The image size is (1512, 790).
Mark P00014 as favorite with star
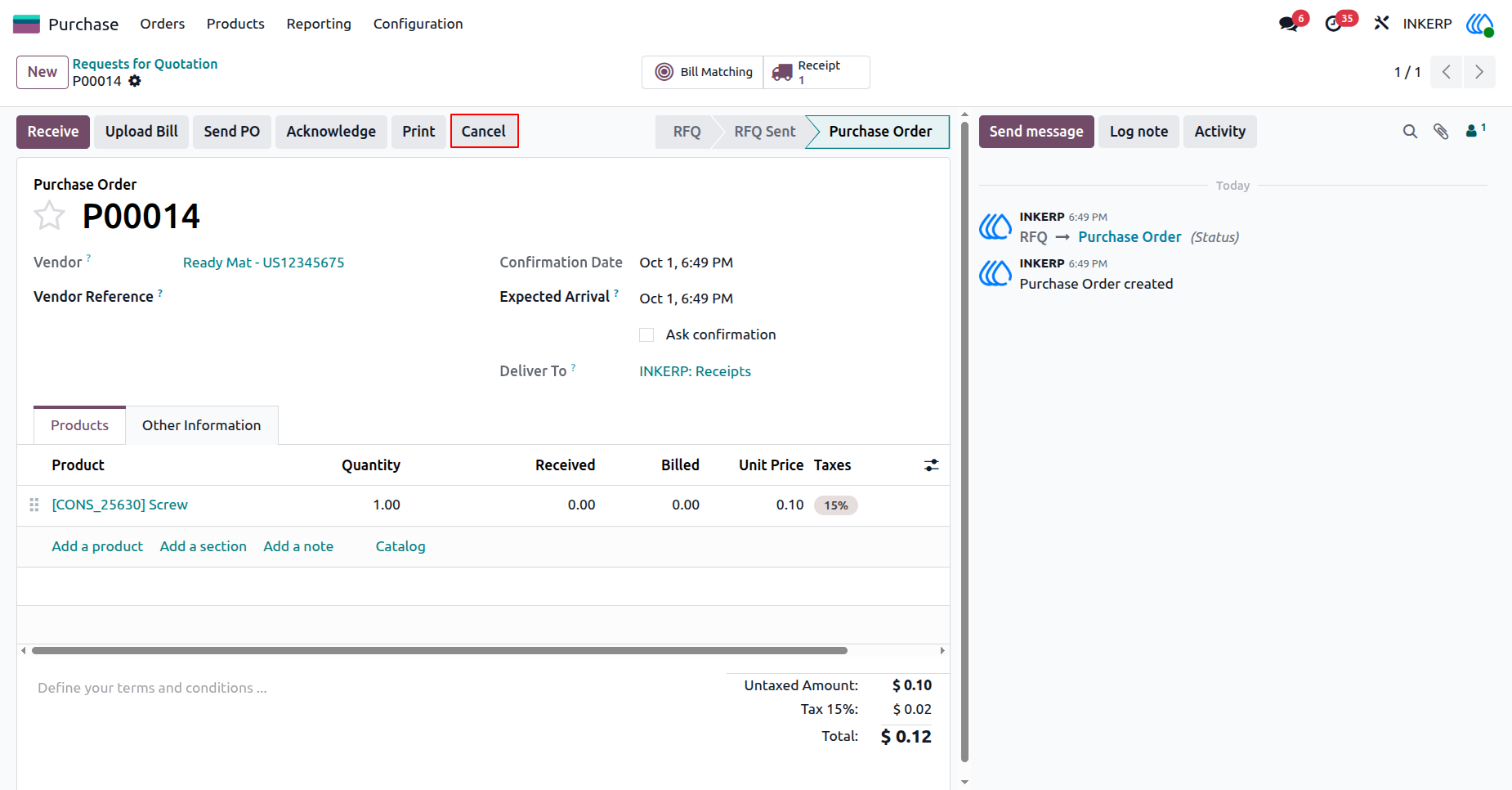pyautogui.click(x=49, y=216)
